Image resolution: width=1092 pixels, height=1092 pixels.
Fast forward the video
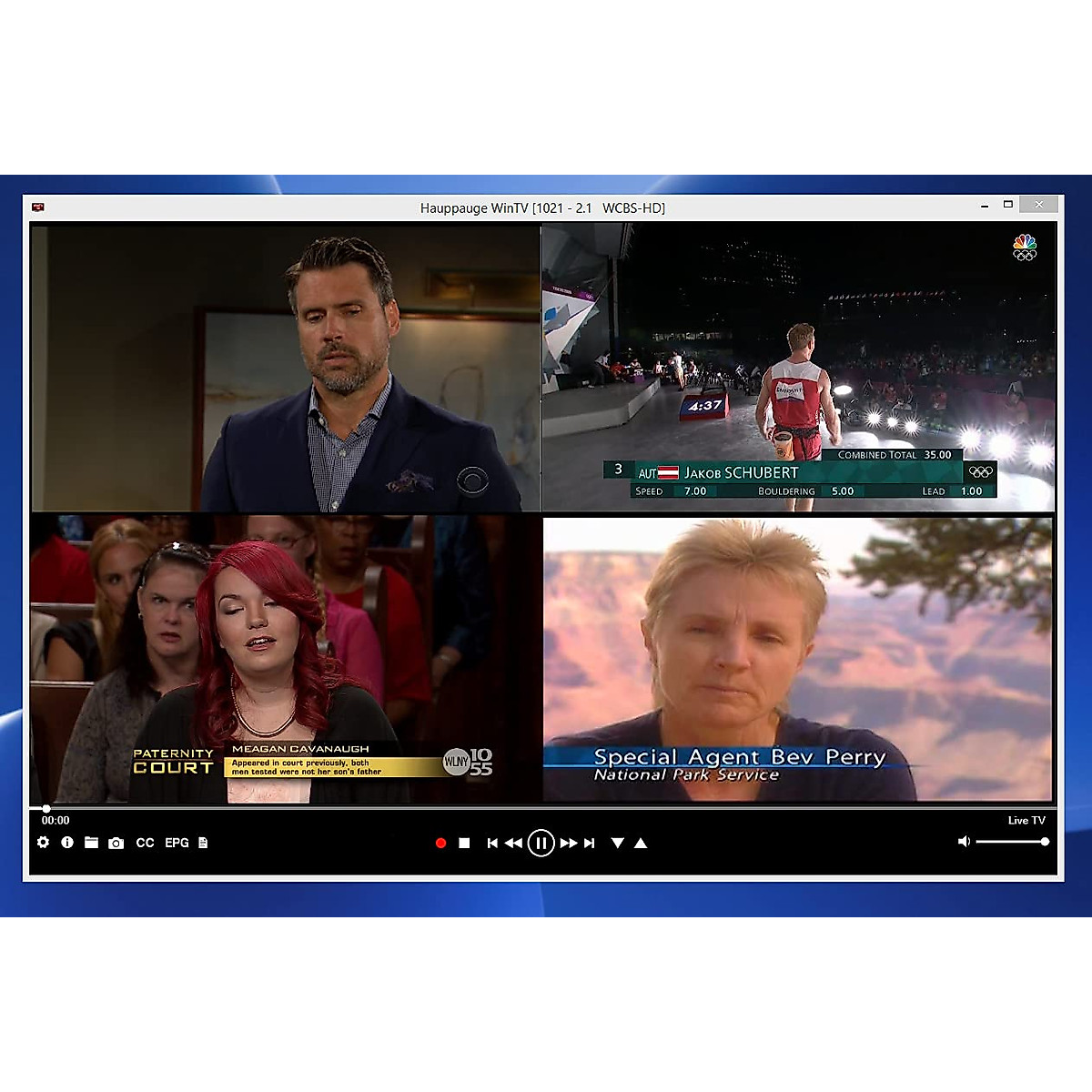point(568,844)
